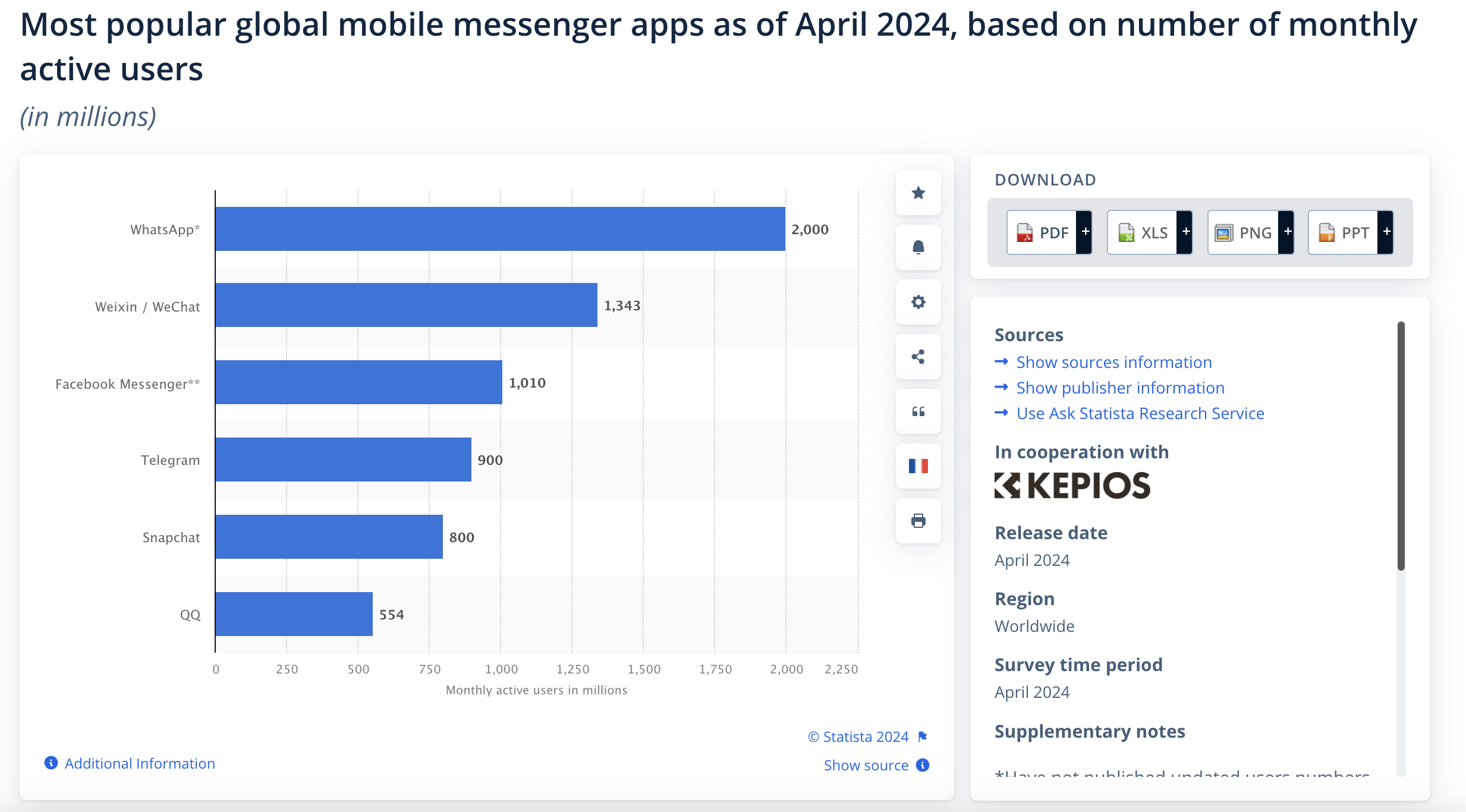Click the print icon
Screen dimensions: 1466x812
[918, 520]
